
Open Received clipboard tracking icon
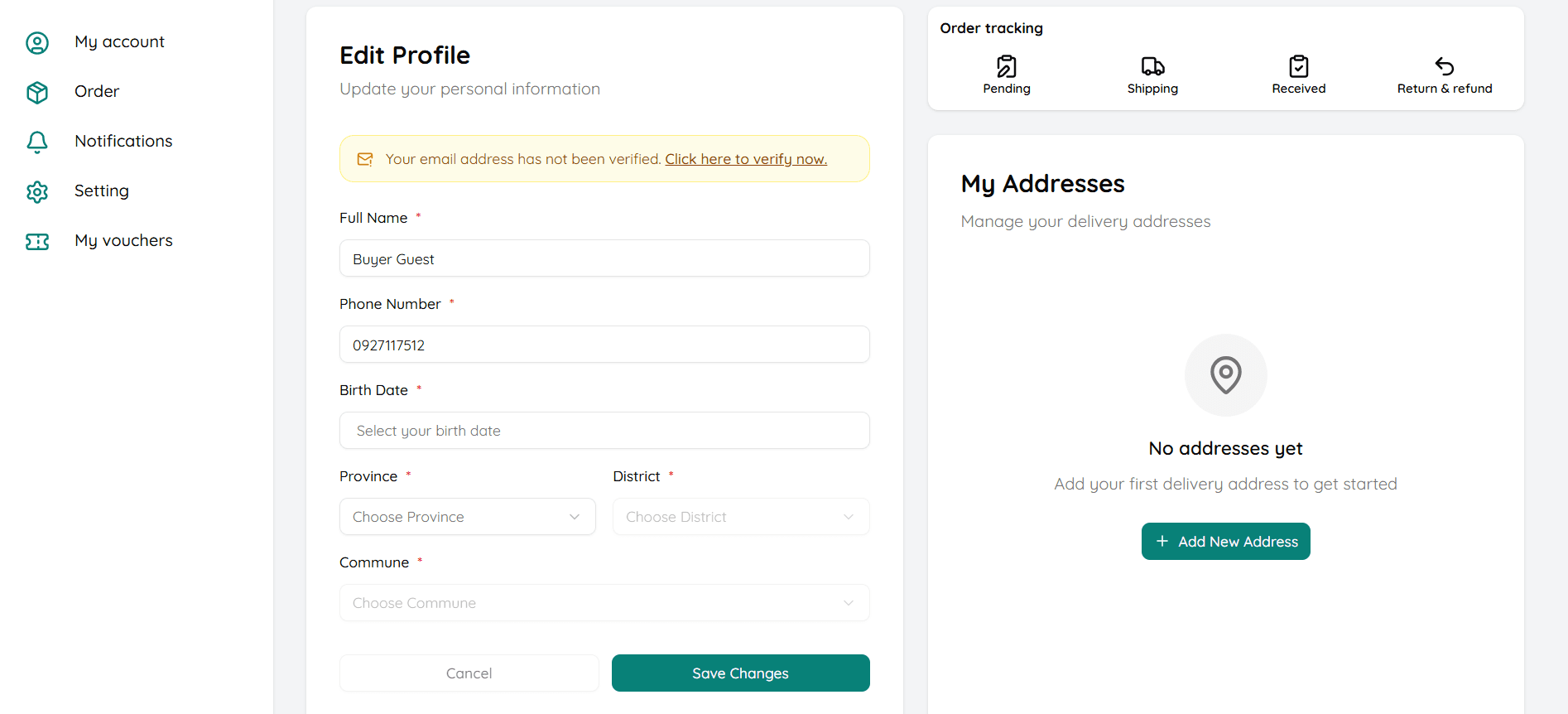pos(1298,66)
